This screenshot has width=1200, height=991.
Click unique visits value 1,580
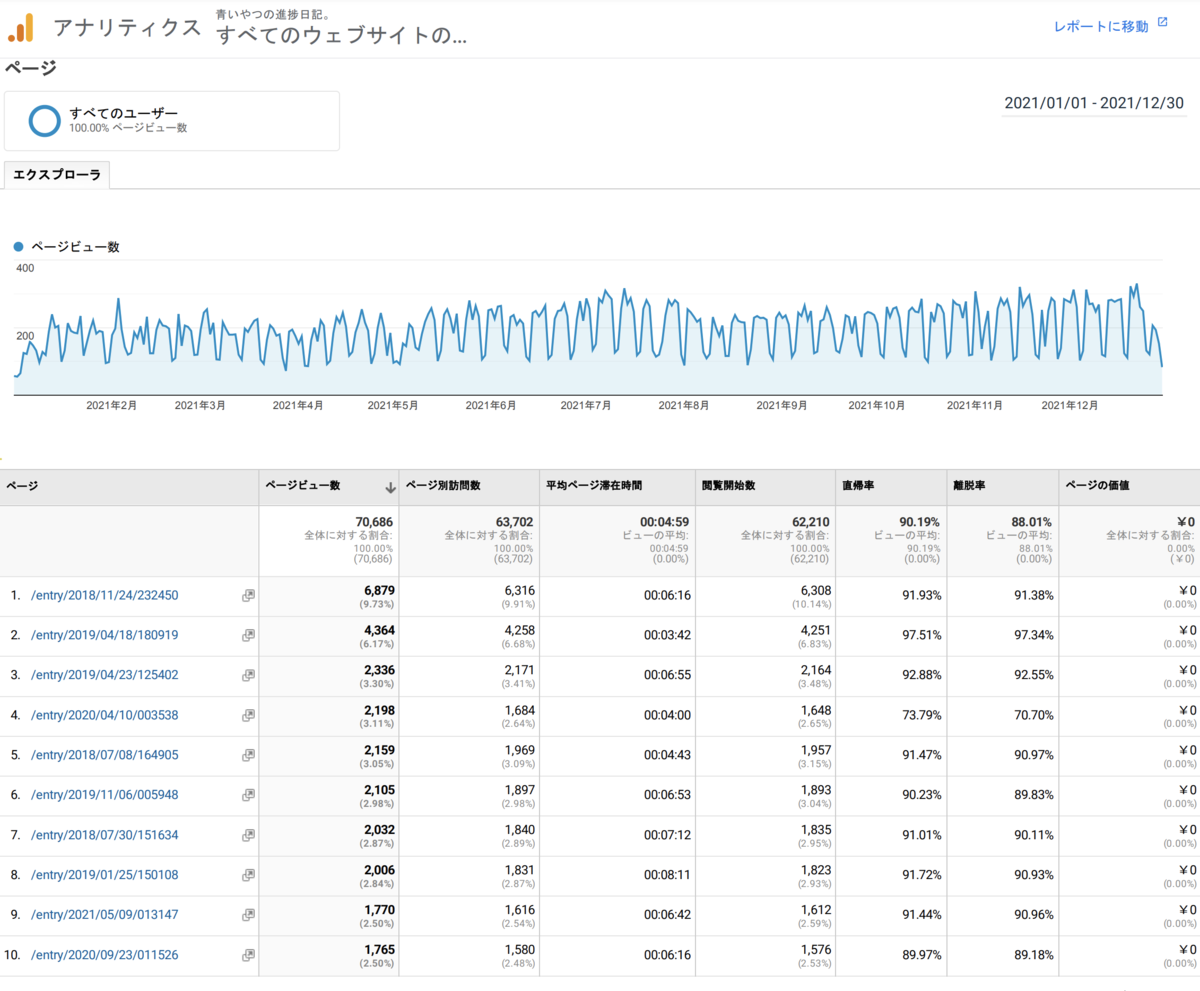pos(519,951)
